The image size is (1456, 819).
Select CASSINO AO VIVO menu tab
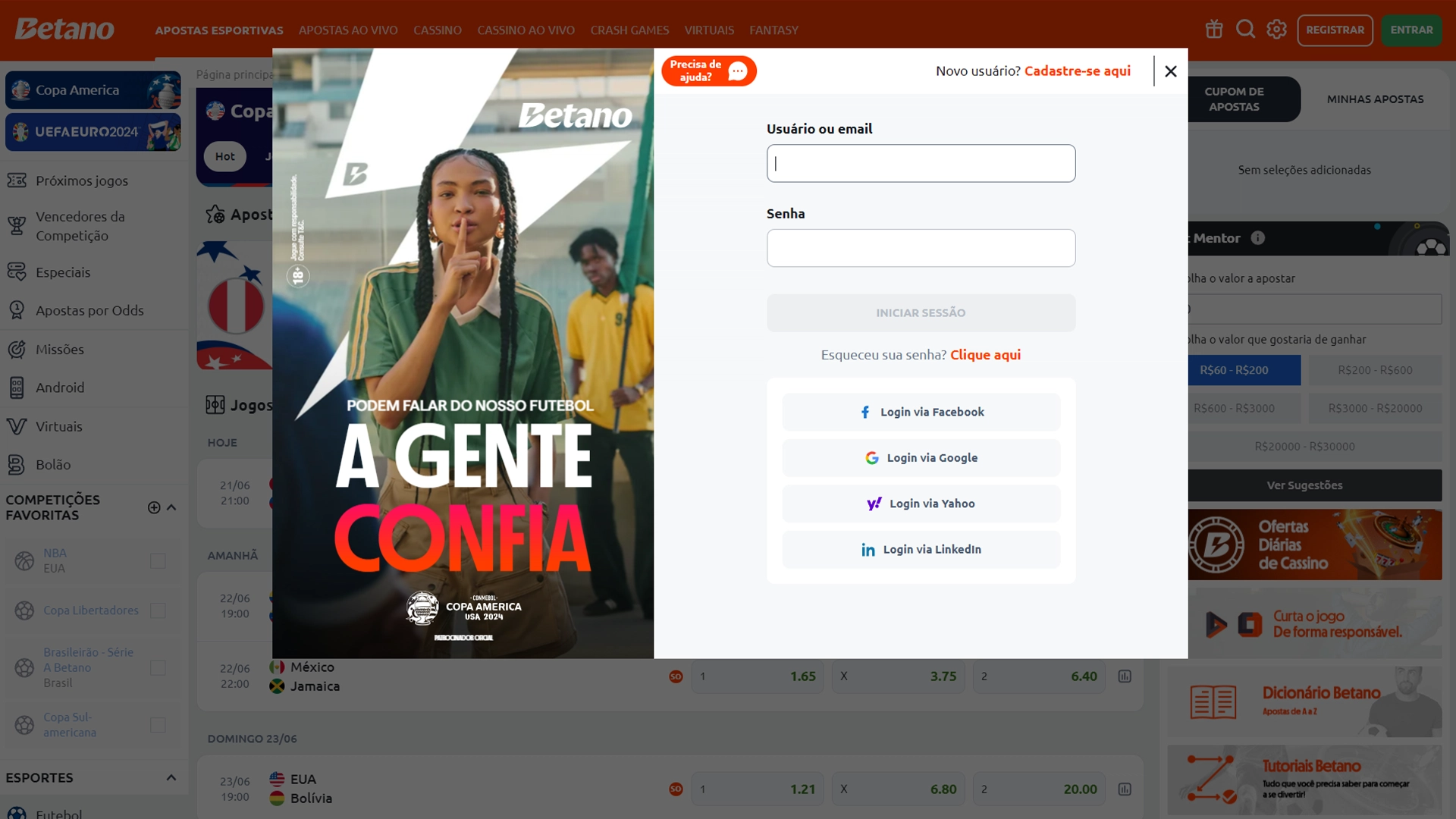(x=525, y=30)
